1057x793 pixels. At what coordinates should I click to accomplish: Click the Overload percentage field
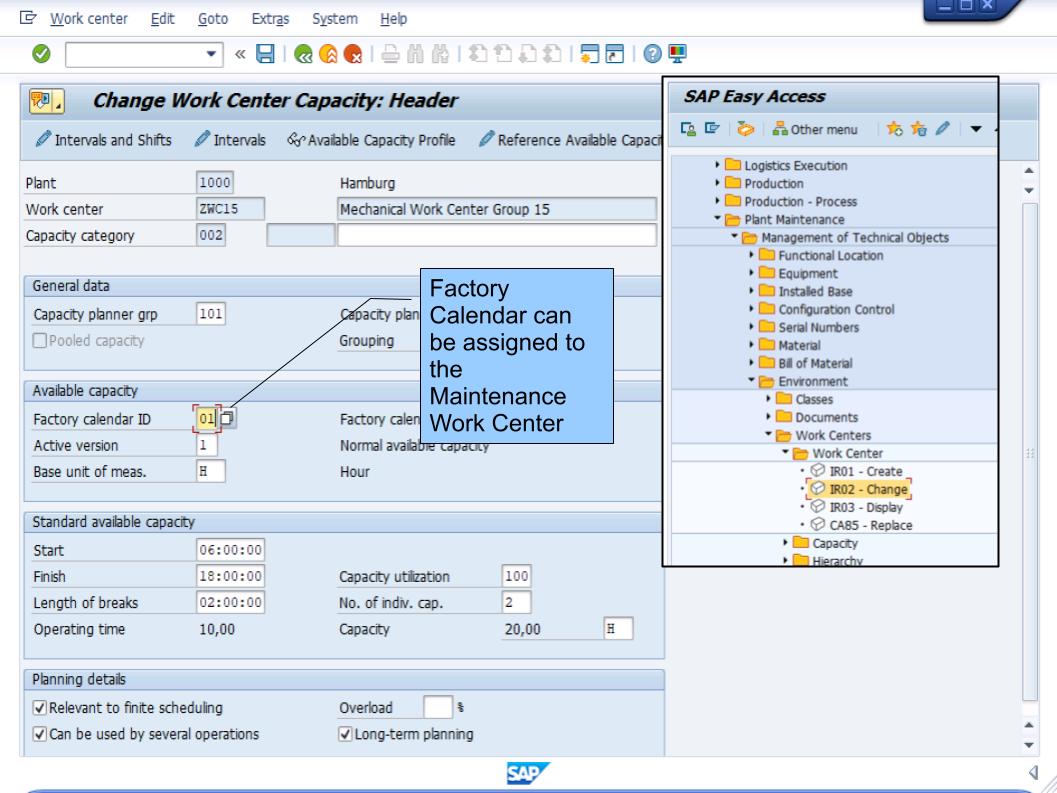[x=437, y=707]
